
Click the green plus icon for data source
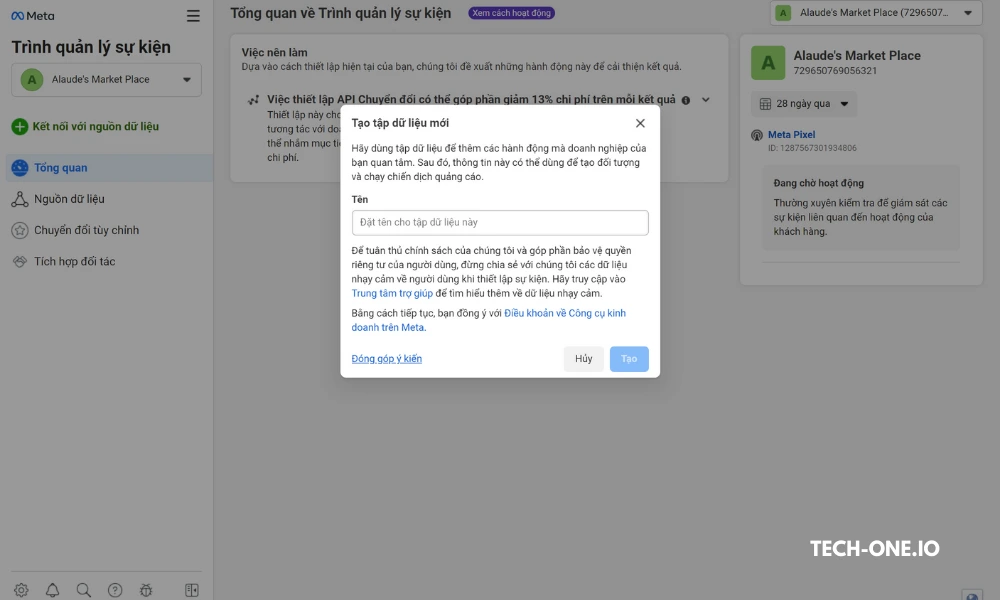point(20,126)
